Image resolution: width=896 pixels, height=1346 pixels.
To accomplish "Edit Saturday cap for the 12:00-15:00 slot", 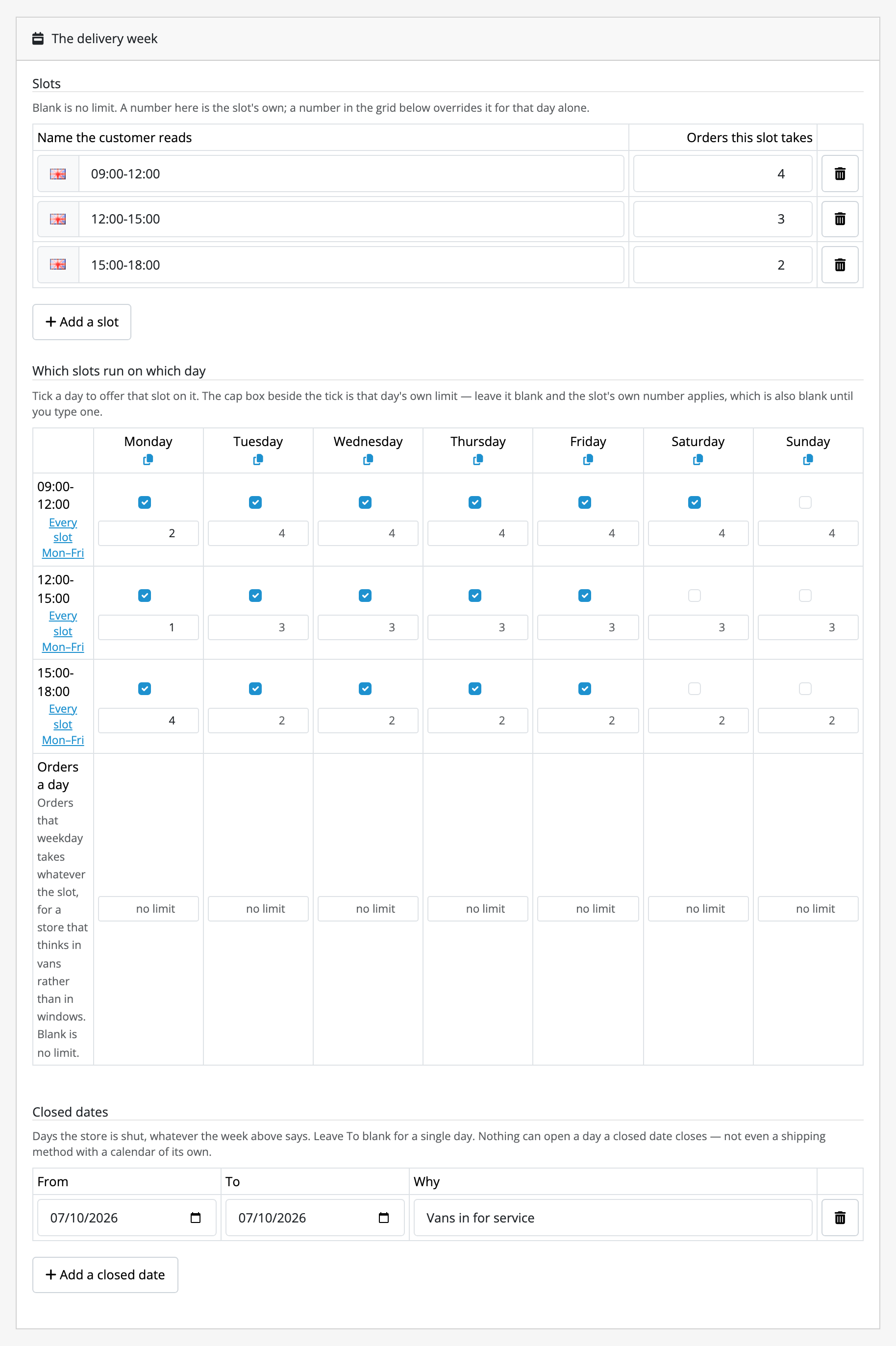I will (x=697, y=627).
